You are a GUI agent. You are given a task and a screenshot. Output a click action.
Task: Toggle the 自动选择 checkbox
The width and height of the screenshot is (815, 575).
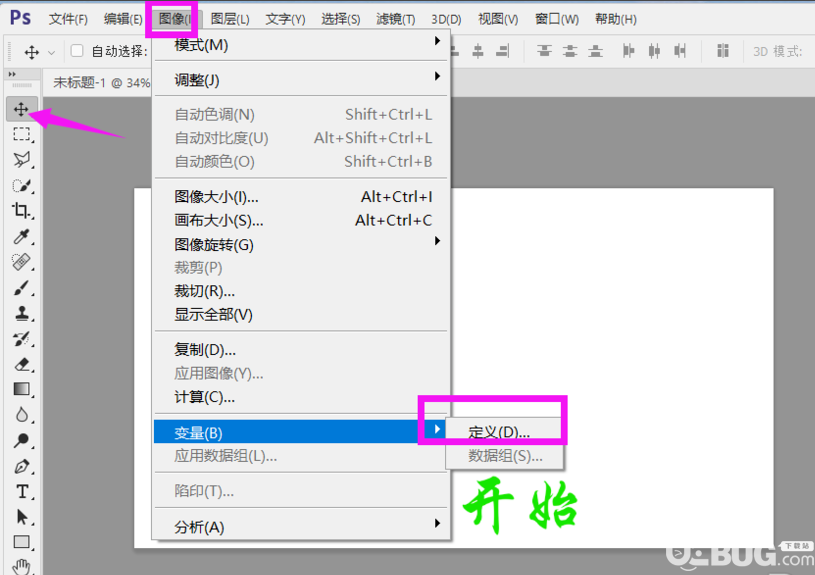[77, 51]
